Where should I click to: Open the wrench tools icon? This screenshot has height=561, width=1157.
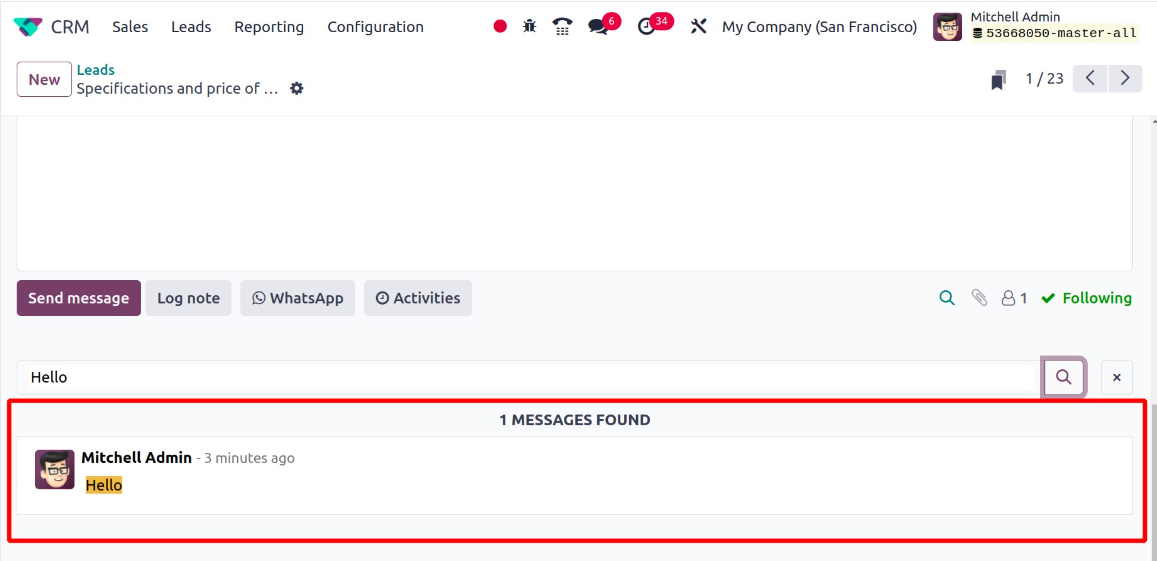pos(698,27)
